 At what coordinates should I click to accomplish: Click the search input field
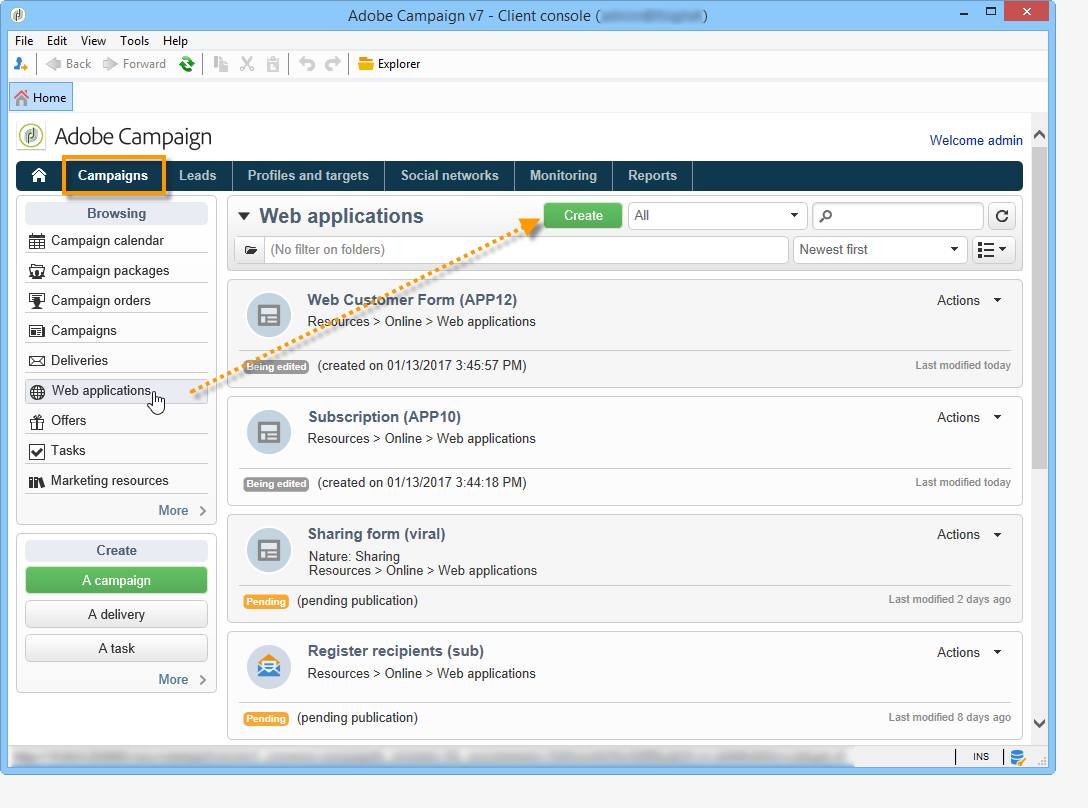898,216
